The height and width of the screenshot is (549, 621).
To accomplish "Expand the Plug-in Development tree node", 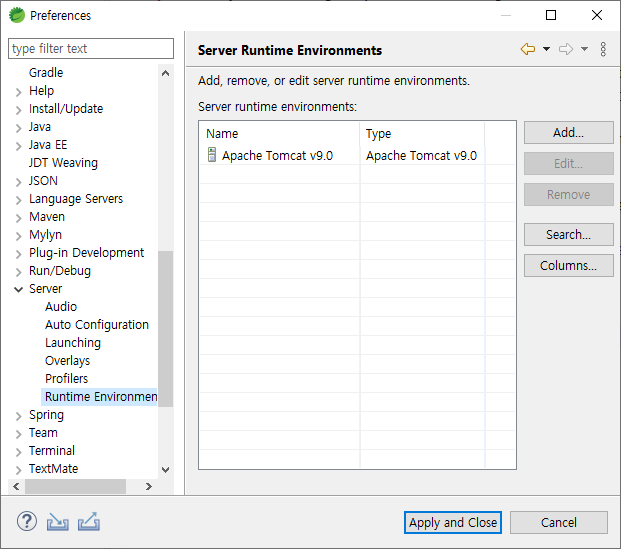I will pyautogui.click(x=18, y=254).
